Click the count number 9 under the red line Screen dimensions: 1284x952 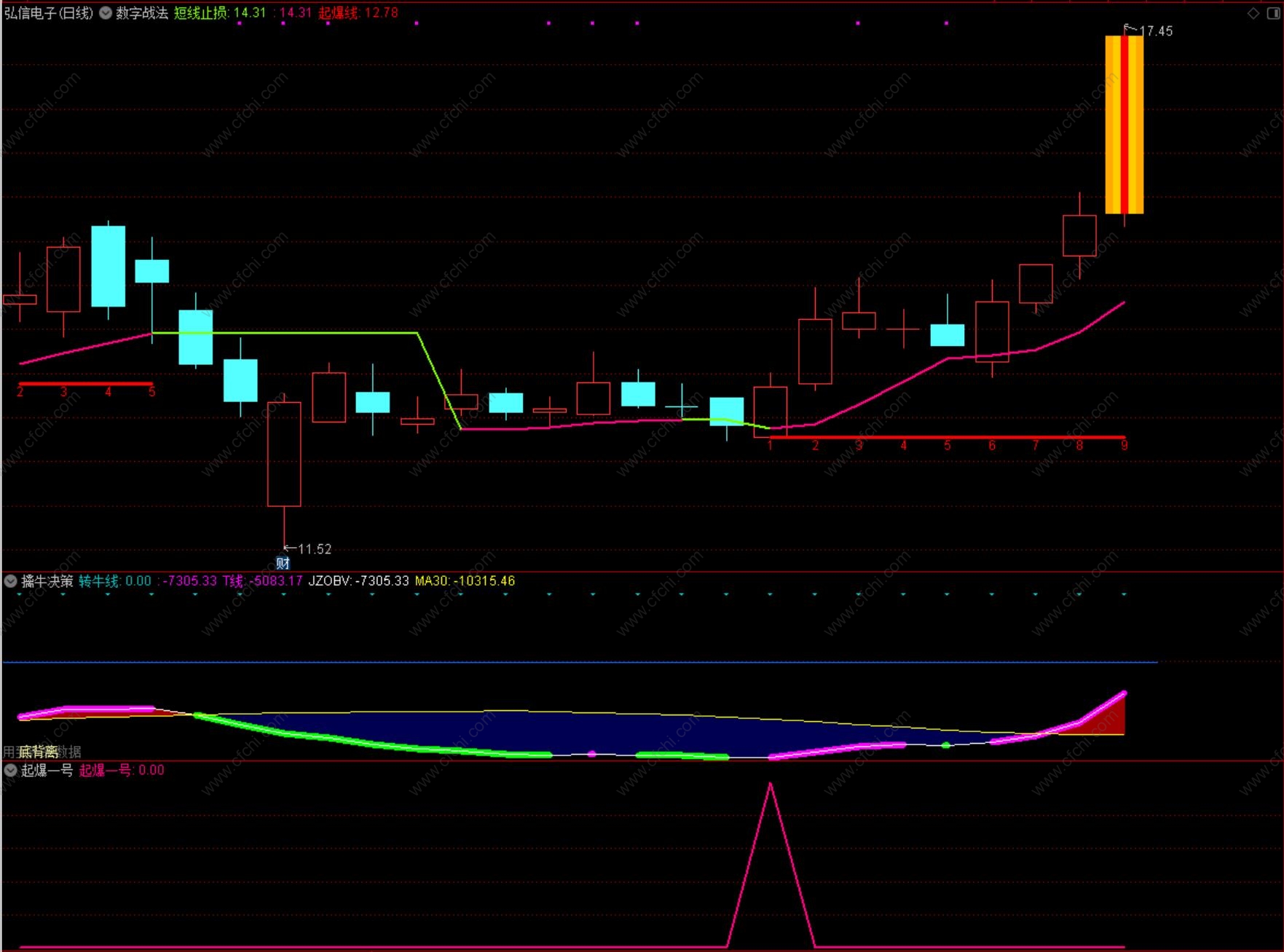(x=1125, y=445)
